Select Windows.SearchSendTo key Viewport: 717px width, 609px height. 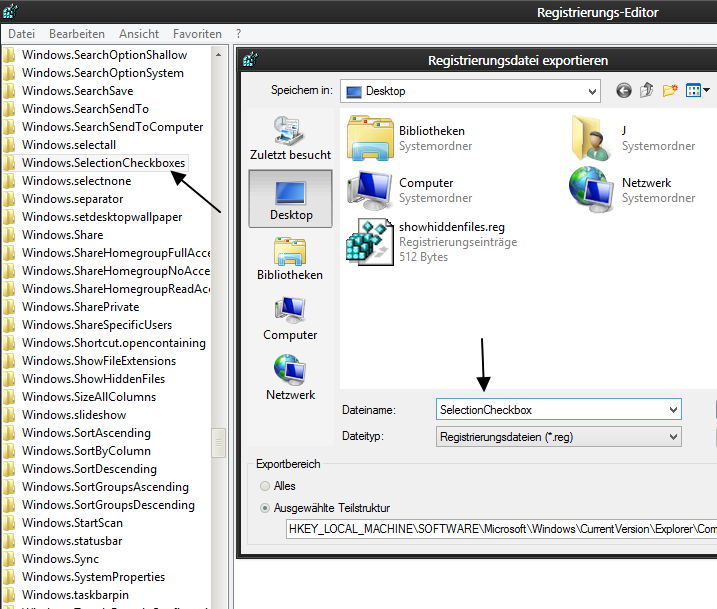tap(86, 109)
